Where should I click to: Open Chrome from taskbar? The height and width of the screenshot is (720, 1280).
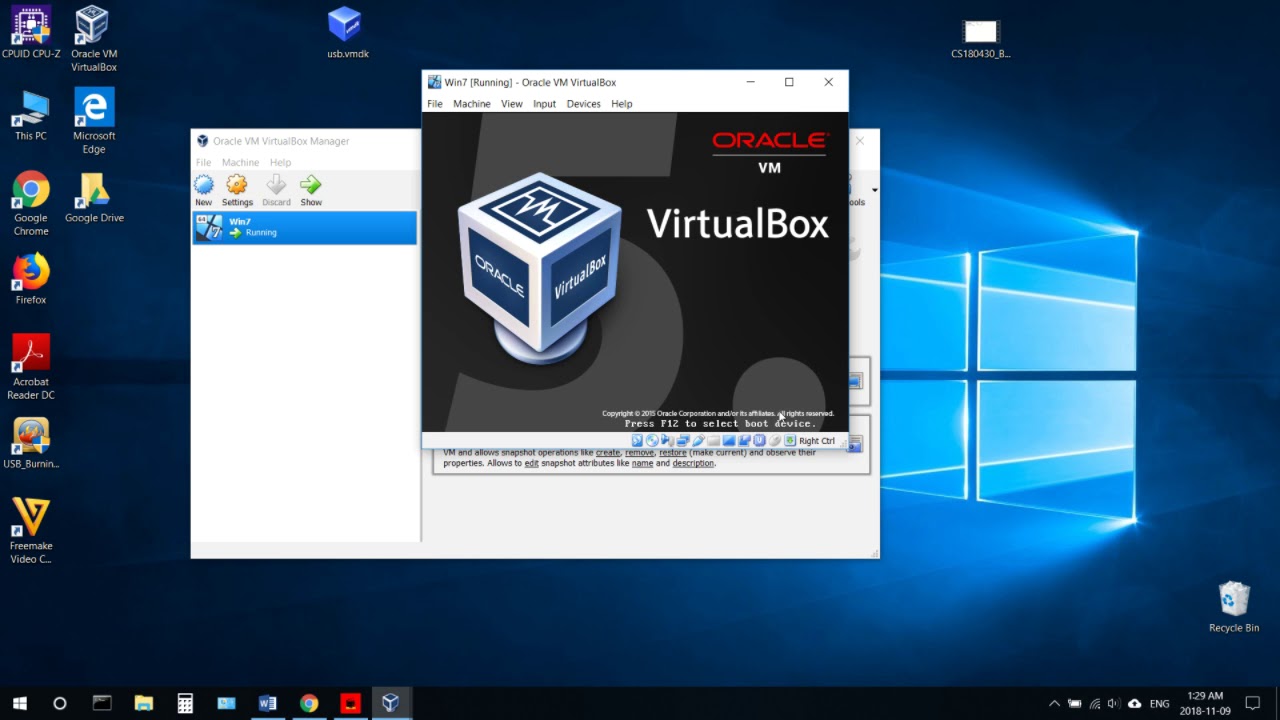(x=309, y=704)
